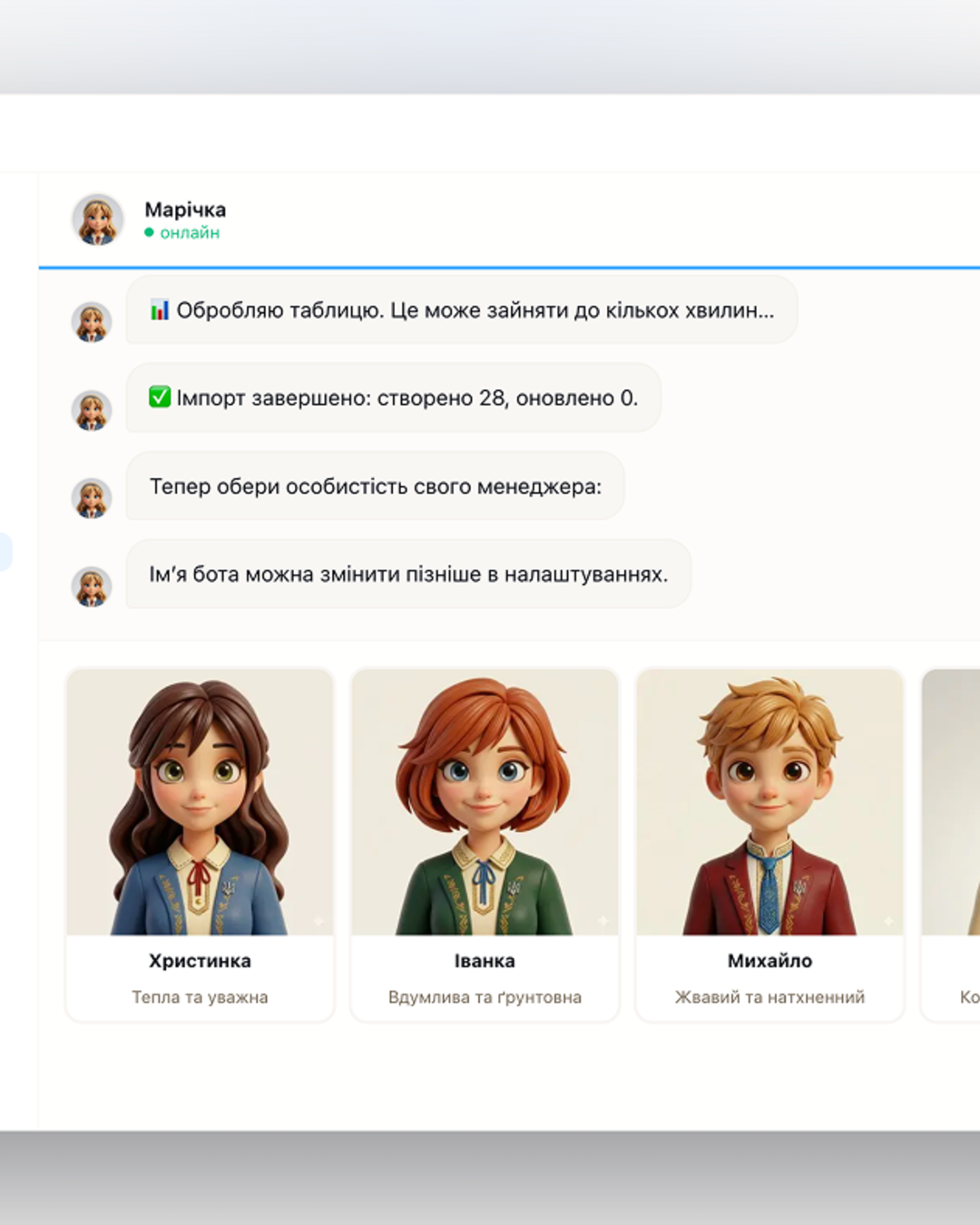Click the green checkmark emoji in the import message

[x=160, y=397]
